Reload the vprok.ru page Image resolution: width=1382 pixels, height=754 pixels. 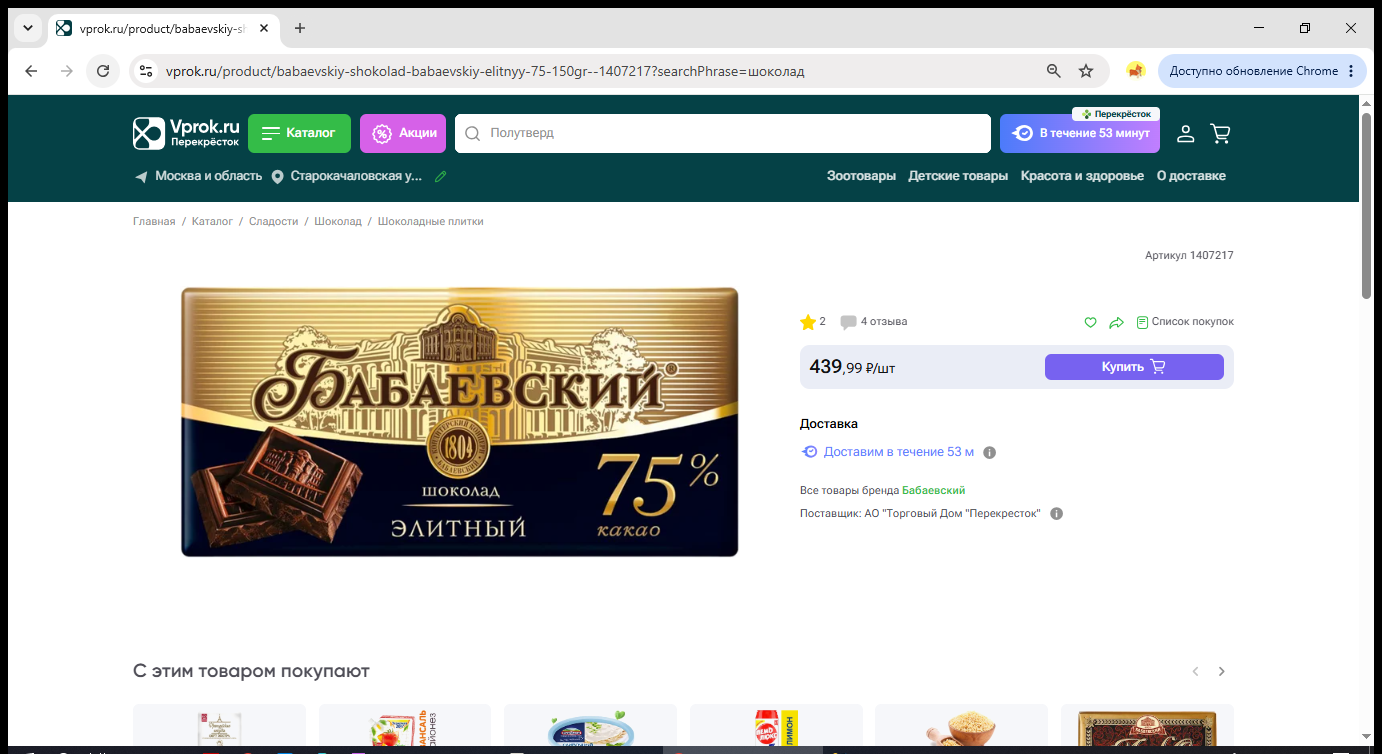click(x=102, y=71)
